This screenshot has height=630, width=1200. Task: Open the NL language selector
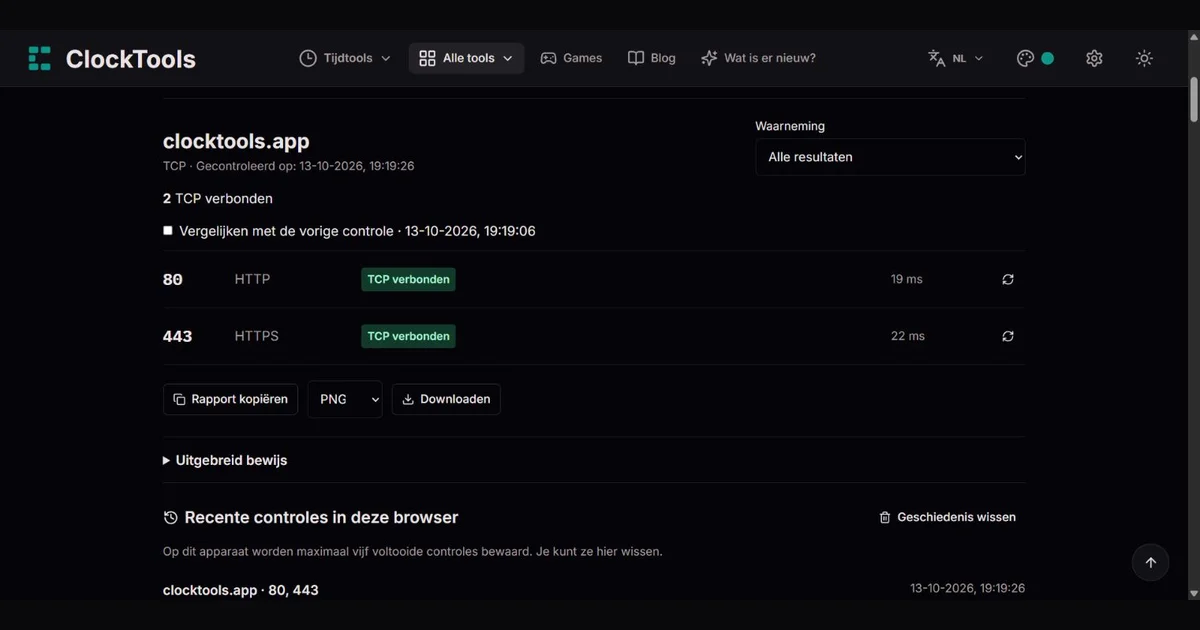[956, 58]
